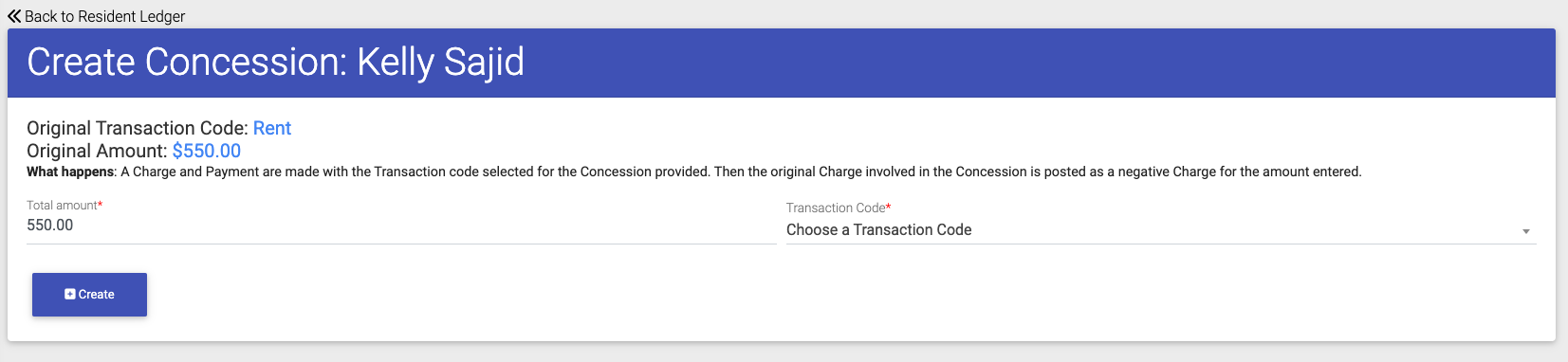The height and width of the screenshot is (362, 1568).
Task: Click the Total amount input field
Action: (x=401, y=226)
